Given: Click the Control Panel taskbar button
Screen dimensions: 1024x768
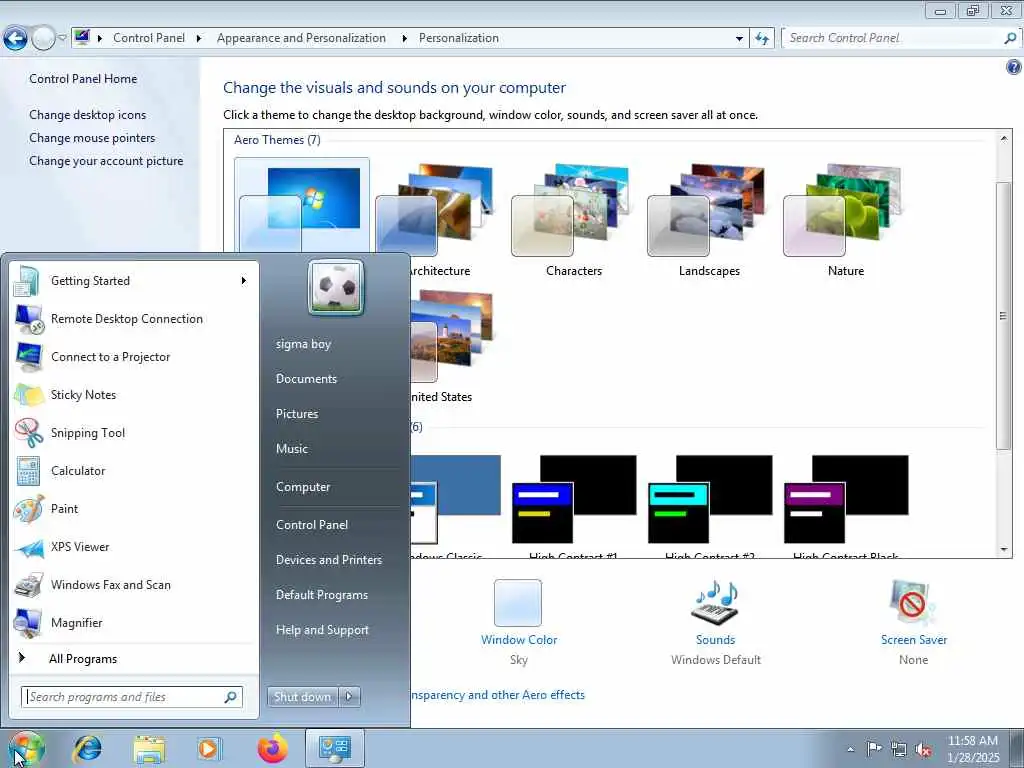Looking at the screenshot, I should pos(335,748).
